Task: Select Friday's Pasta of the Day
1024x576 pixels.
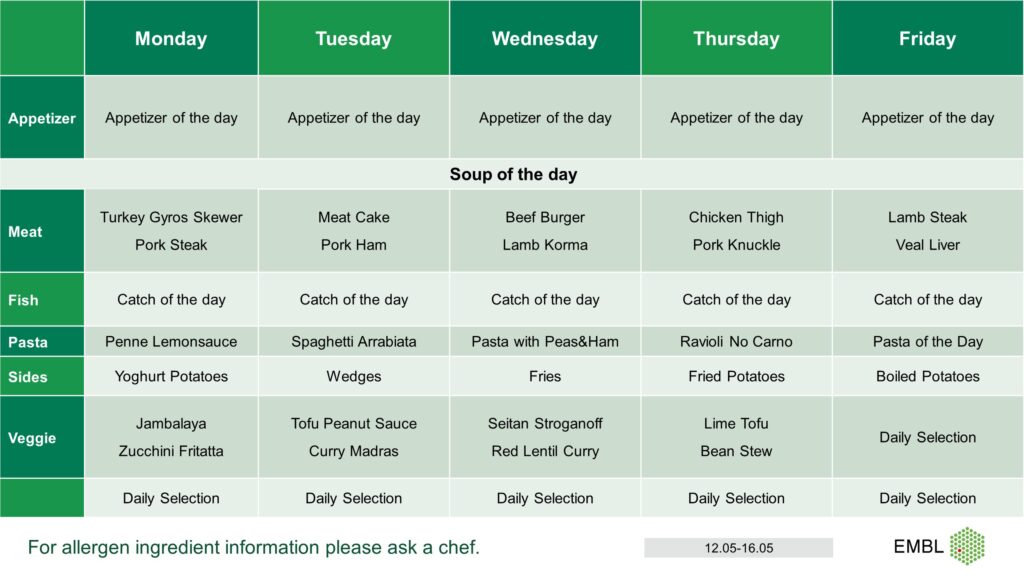Action: (927, 342)
